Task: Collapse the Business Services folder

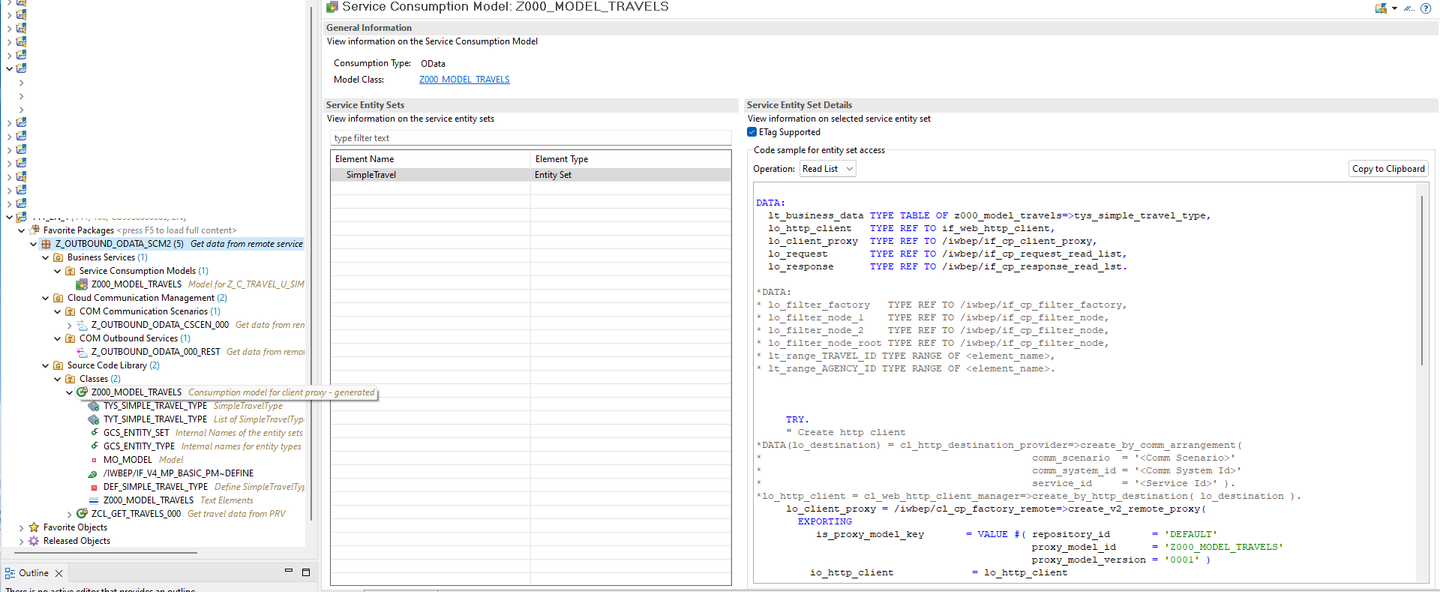Action: click(x=46, y=257)
